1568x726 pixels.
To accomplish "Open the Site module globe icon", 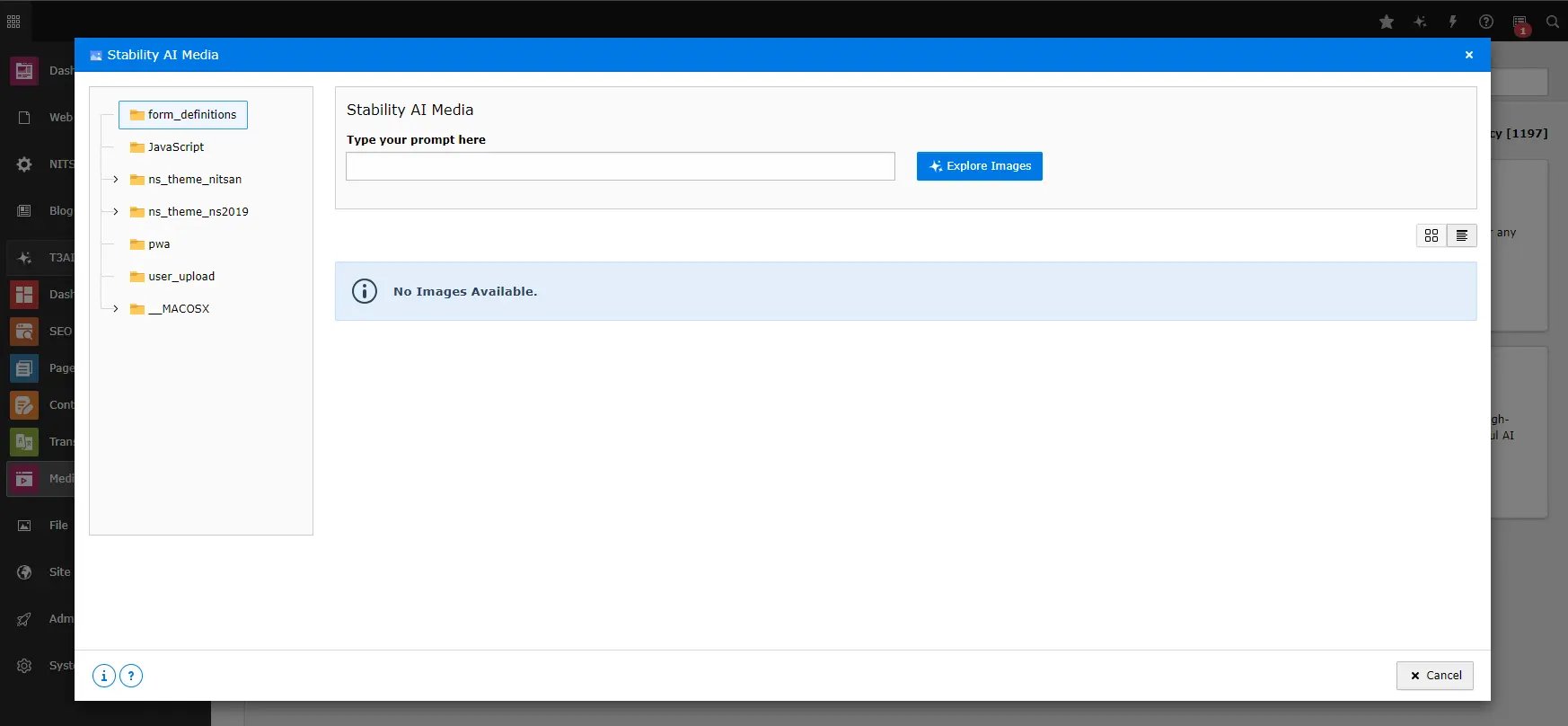I will 24,572.
